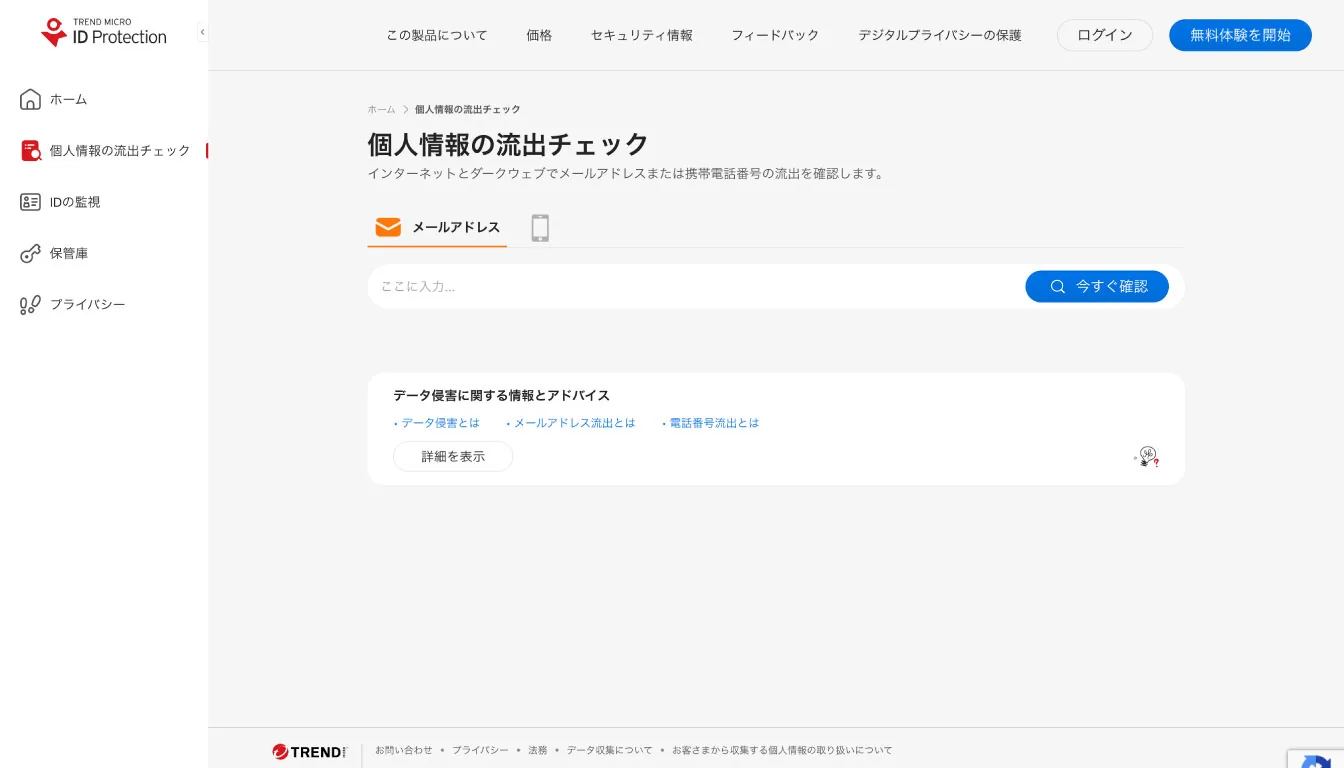This screenshot has width=1344, height=768.
Task: Open プライバシー link in the footer
Action: pos(480,750)
